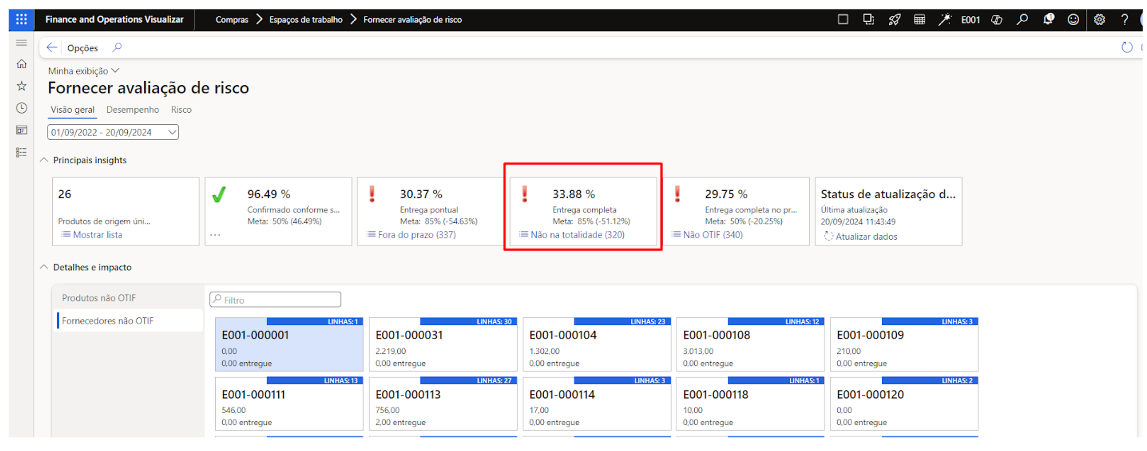Switch to the Risco tab

click(181, 110)
